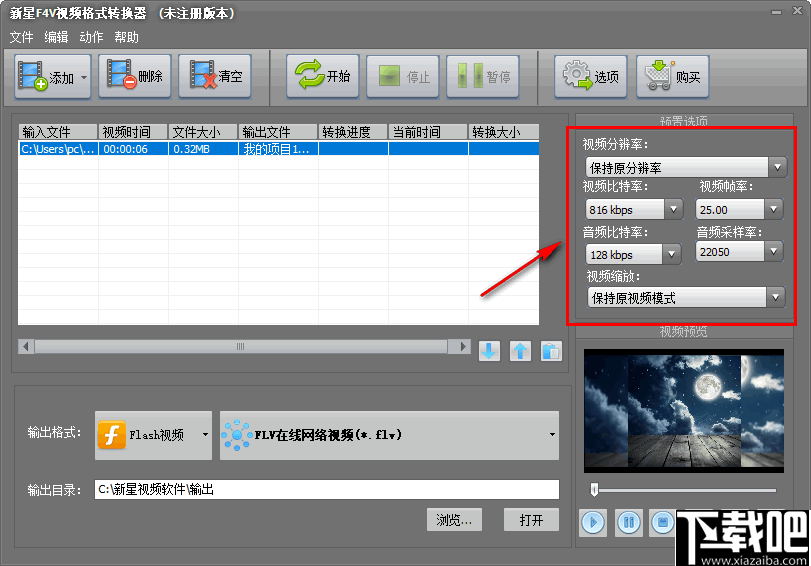Open the 编辑 menu
The height and width of the screenshot is (566, 811).
point(56,37)
